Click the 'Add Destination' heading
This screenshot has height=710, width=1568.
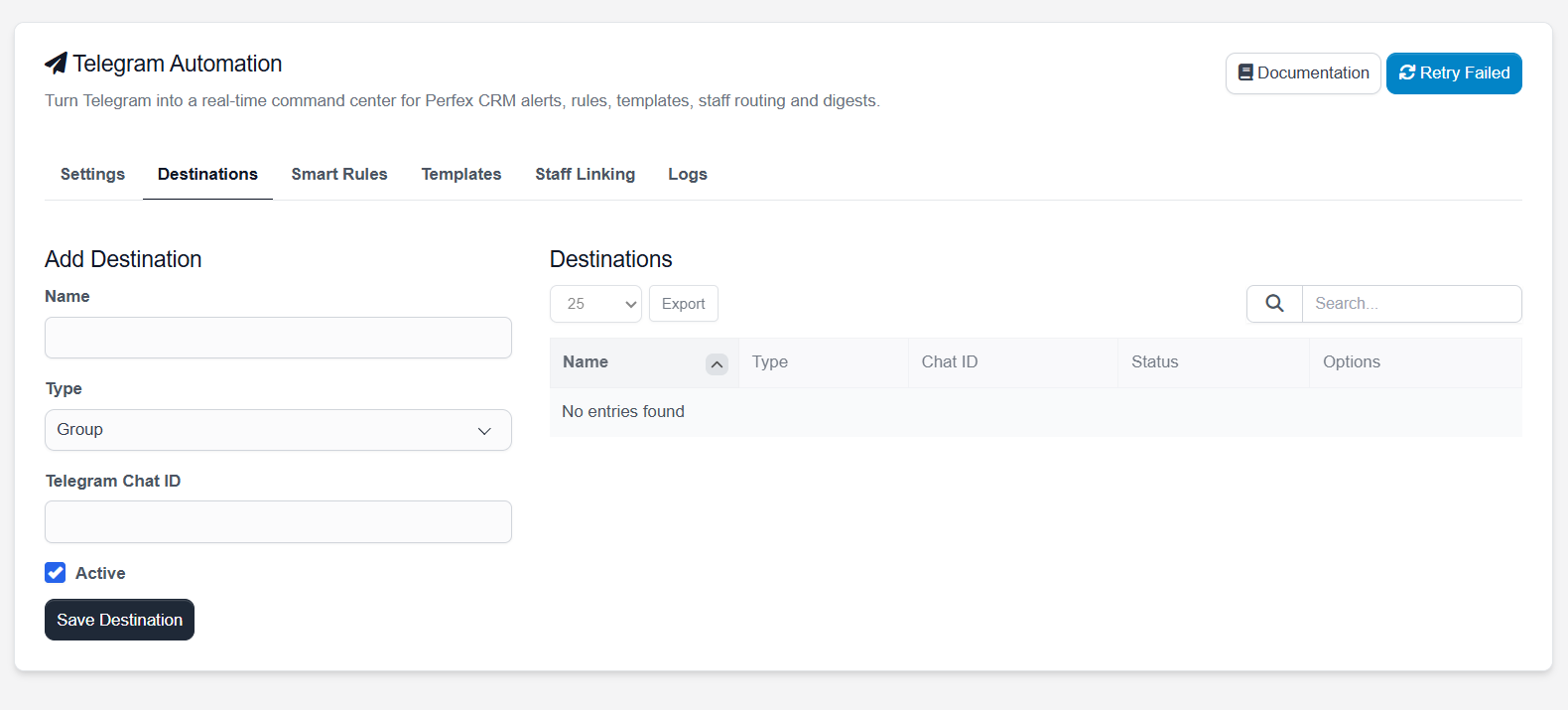123,259
